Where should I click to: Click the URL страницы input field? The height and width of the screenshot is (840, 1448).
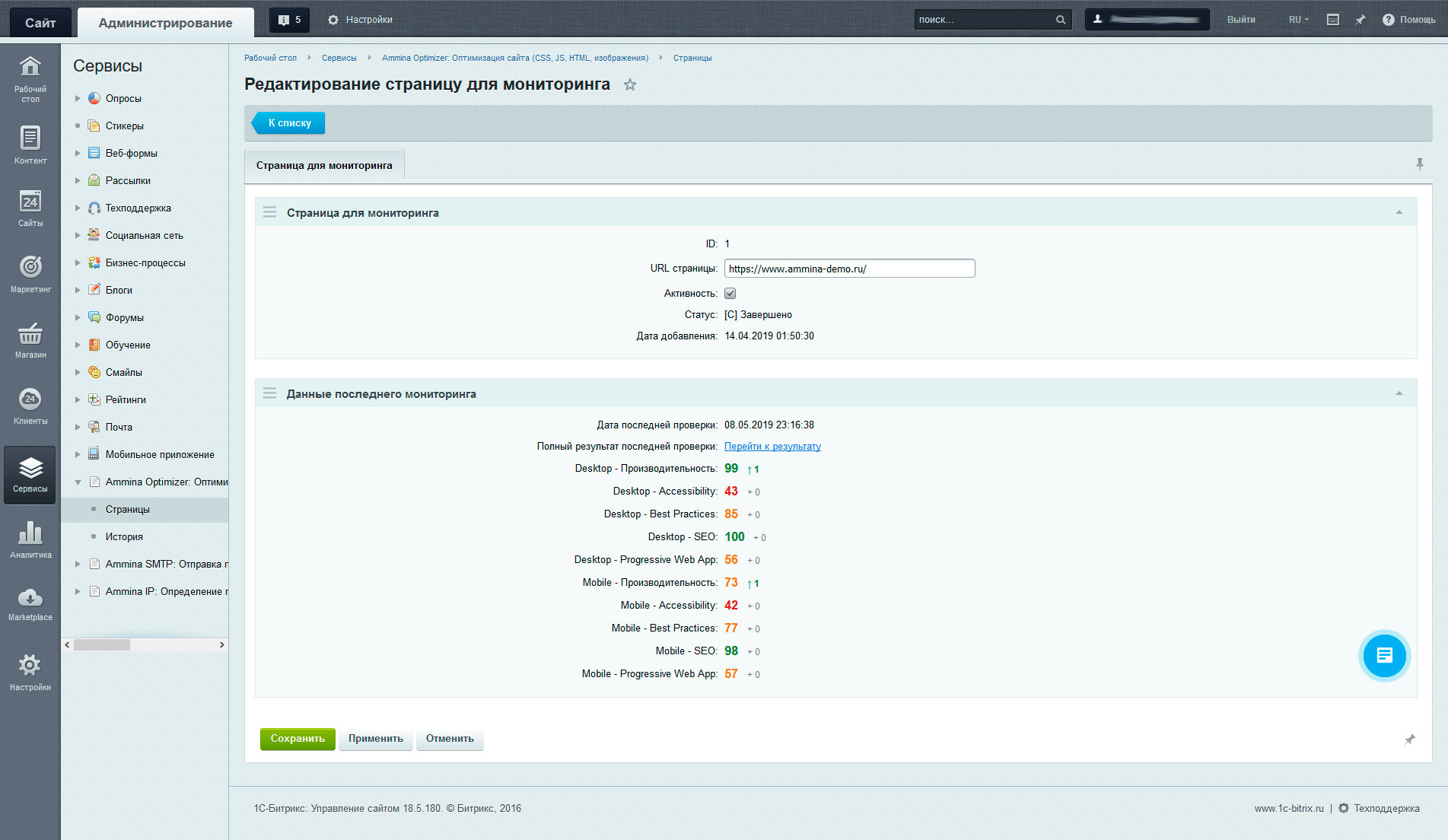pos(849,269)
